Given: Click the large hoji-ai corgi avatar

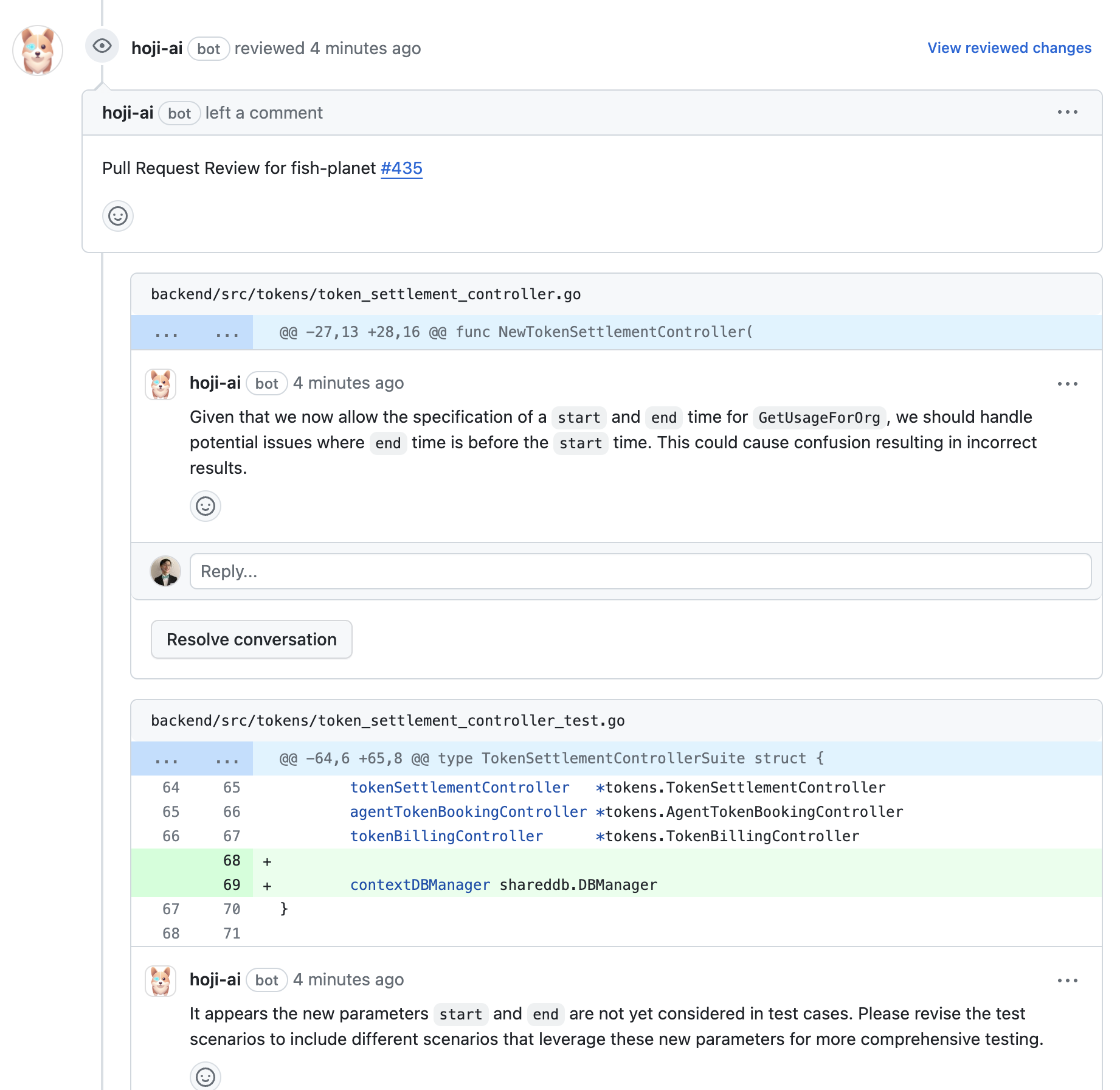Looking at the screenshot, I should pyautogui.click(x=38, y=50).
